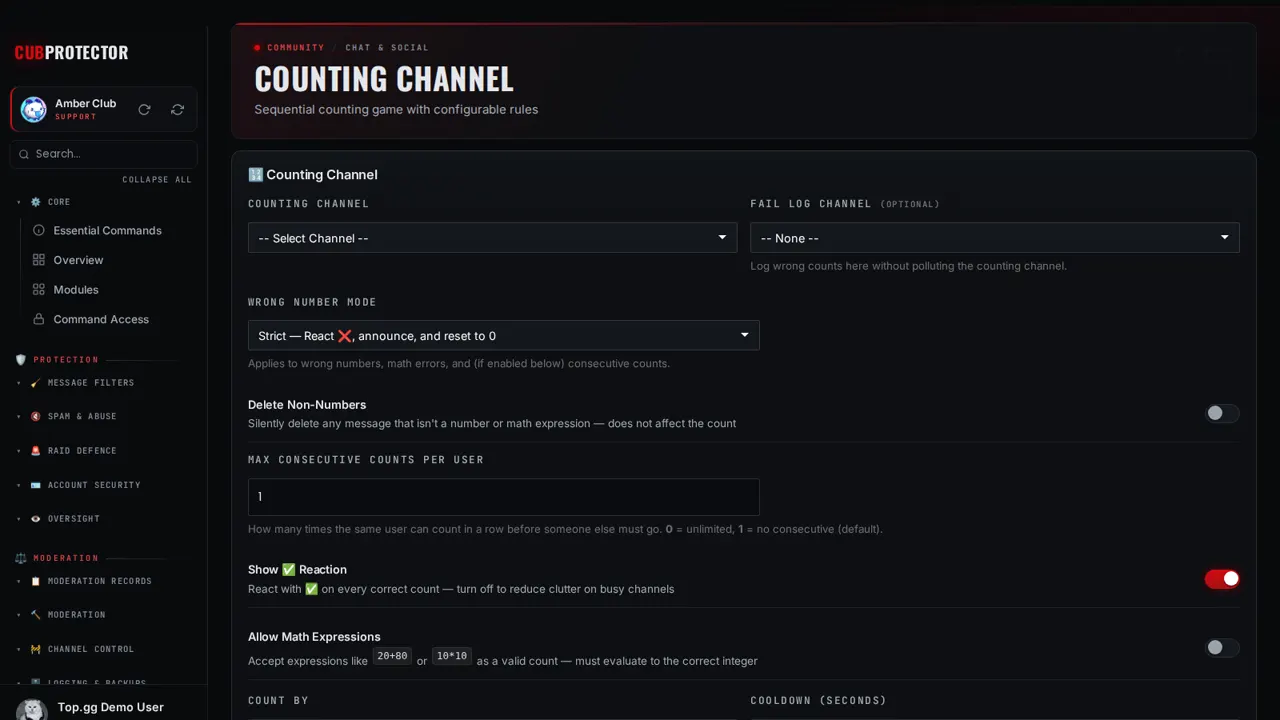
Task: Click the double-arrow sync icon beside Amber Club
Action: click(x=177, y=110)
